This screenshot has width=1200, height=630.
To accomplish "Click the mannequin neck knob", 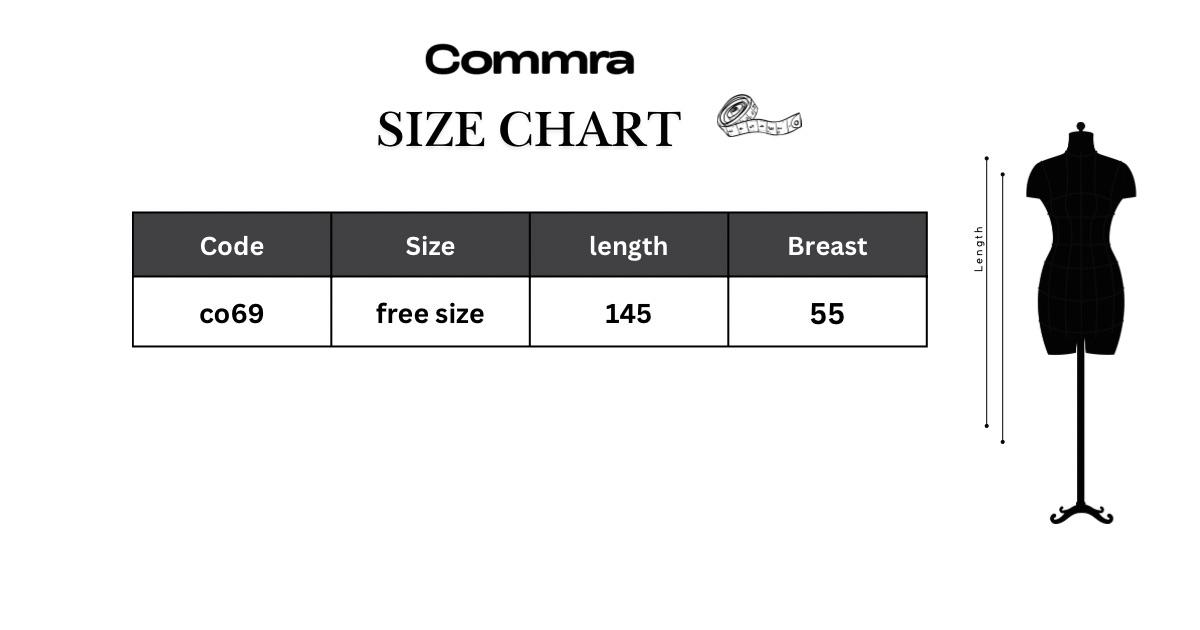I will point(1080,128).
